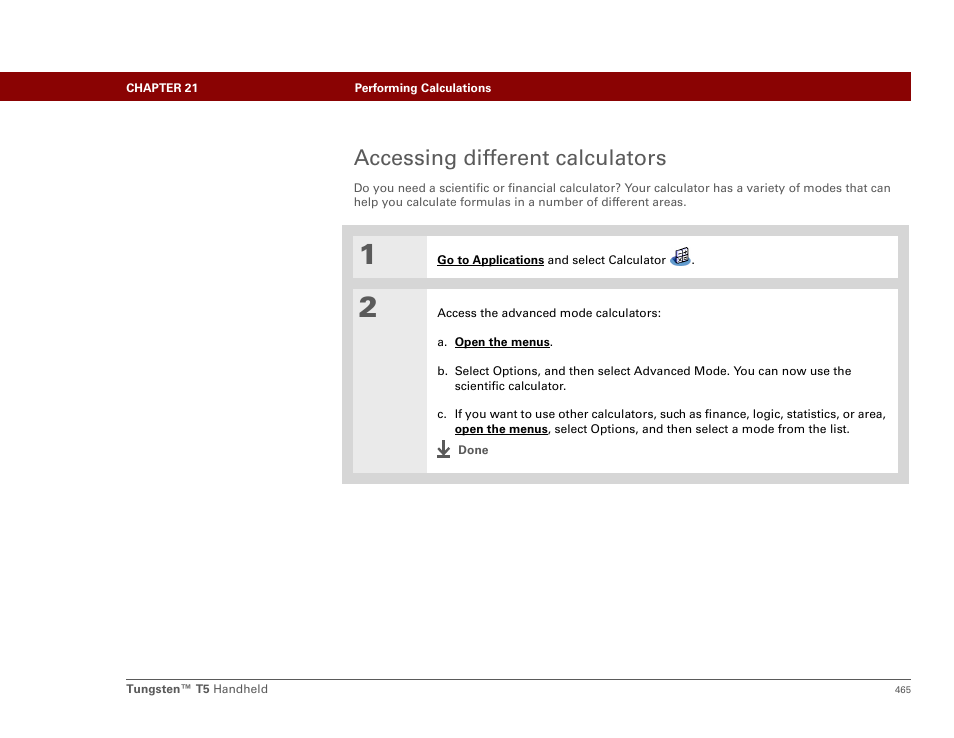This screenshot has height=738, width=954.
Task: Open the 'Go to Applications' link
Action: [490, 260]
